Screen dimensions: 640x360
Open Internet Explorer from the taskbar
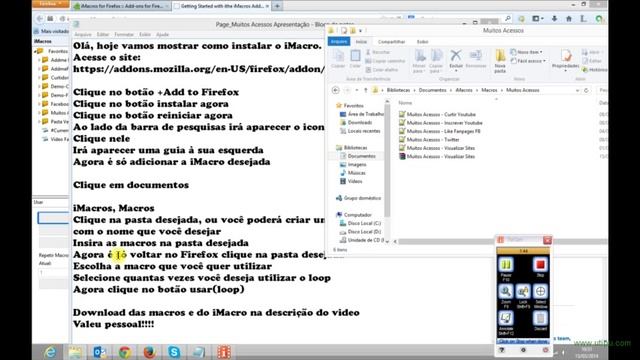click(50, 352)
